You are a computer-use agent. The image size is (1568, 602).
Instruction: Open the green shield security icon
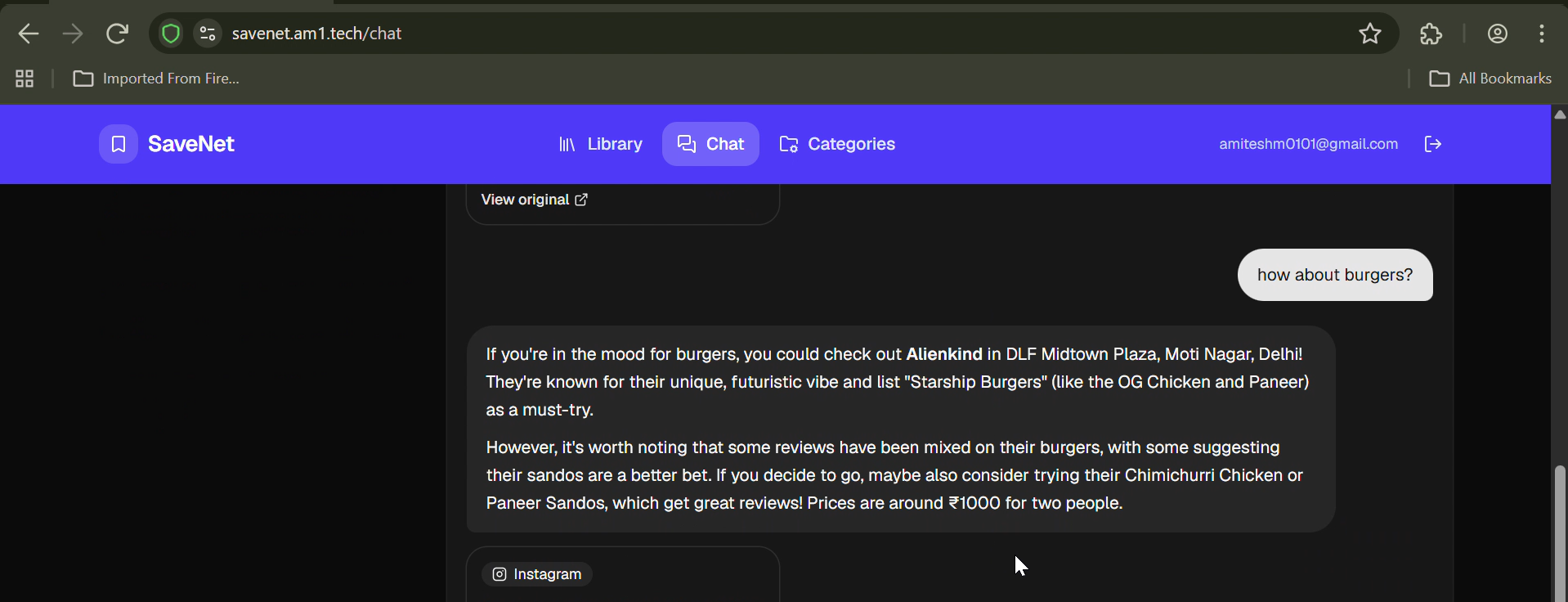click(x=171, y=34)
